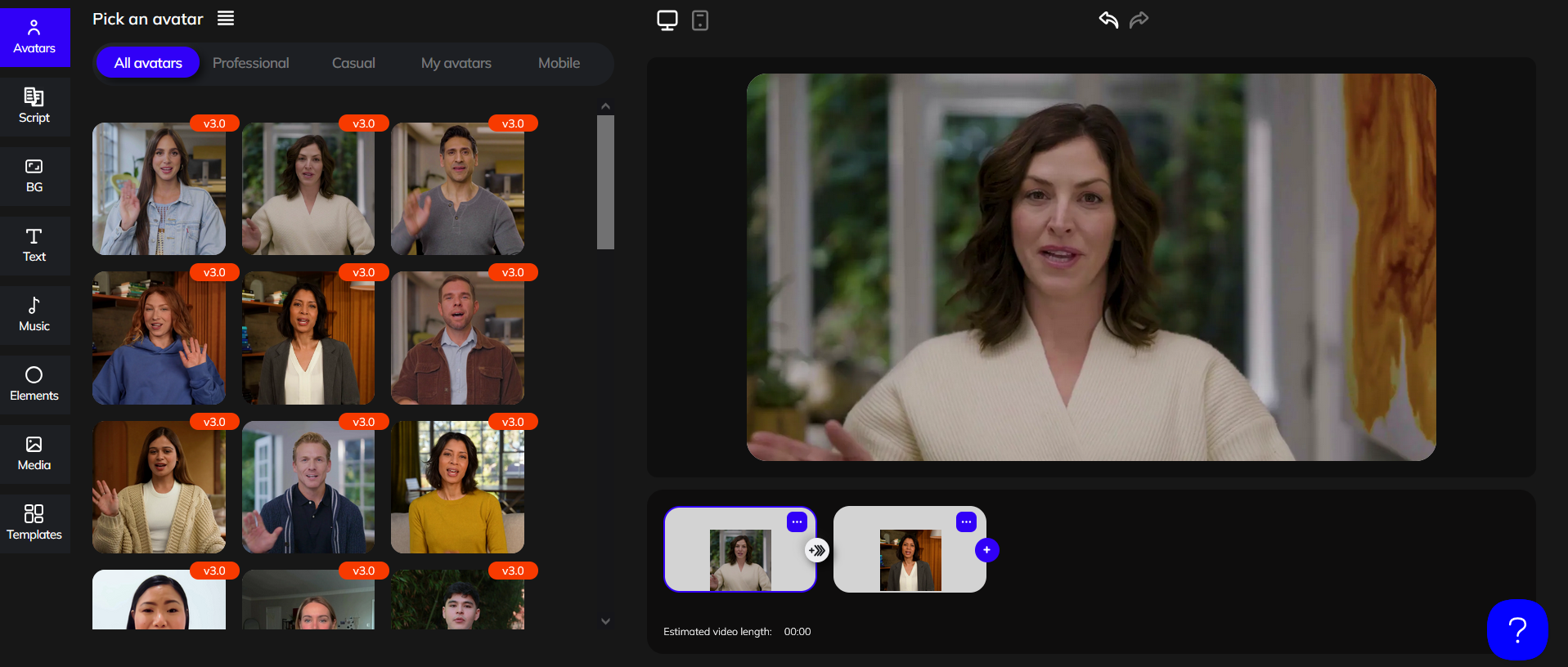Open the Text sidebar panel

pyautogui.click(x=34, y=245)
